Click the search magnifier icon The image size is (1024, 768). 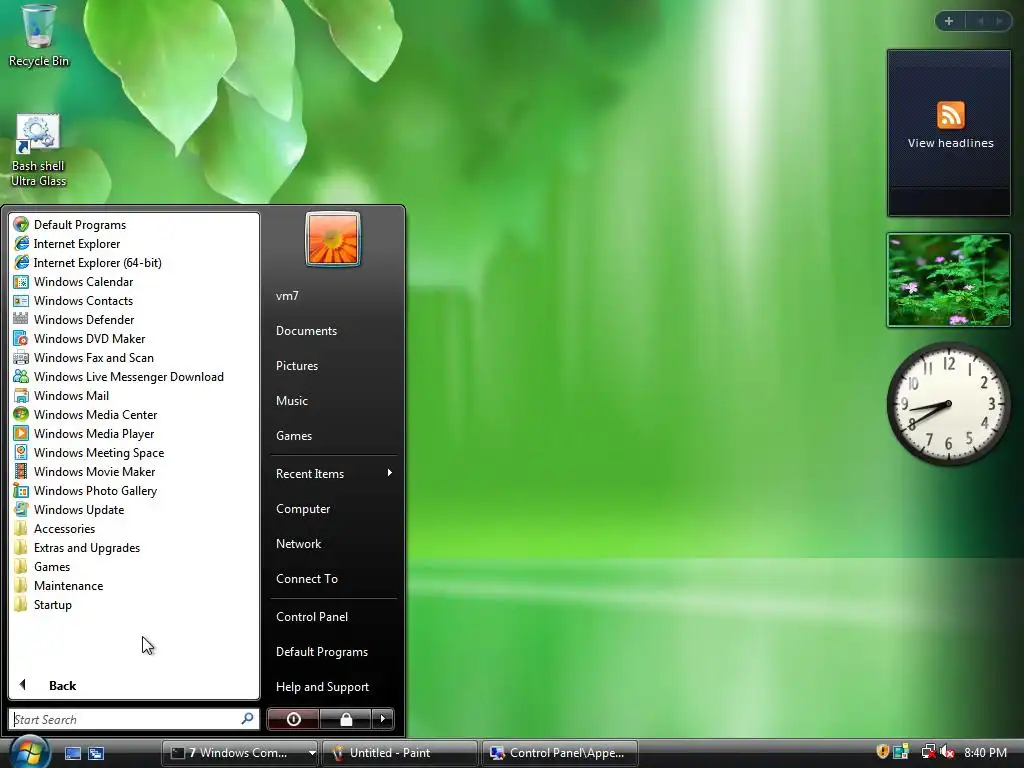tap(247, 718)
